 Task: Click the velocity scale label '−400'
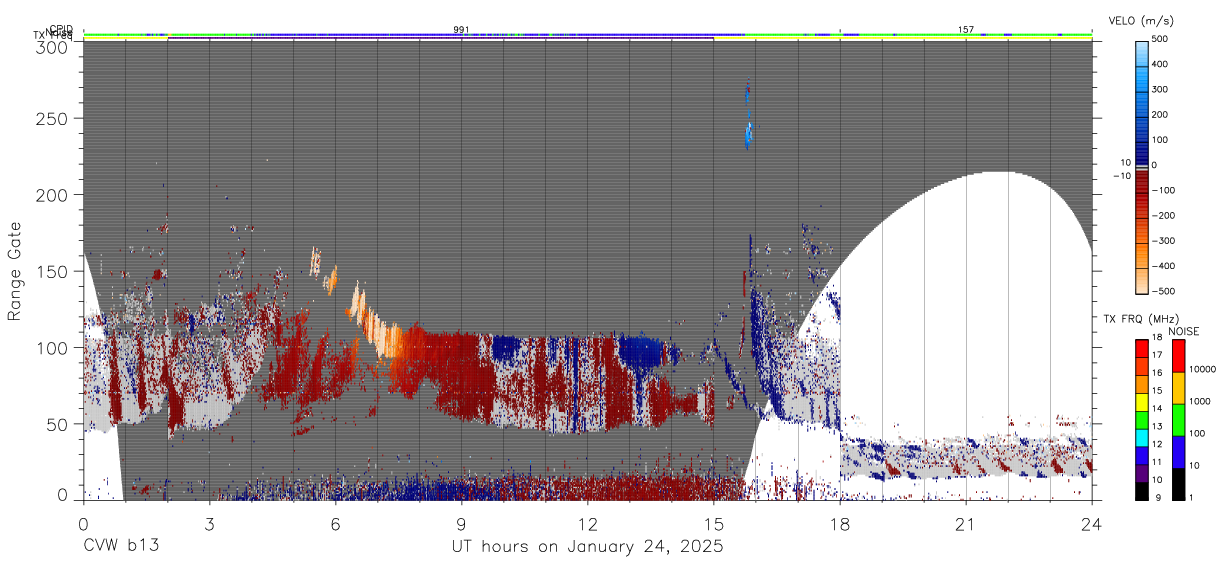pos(1162,266)
